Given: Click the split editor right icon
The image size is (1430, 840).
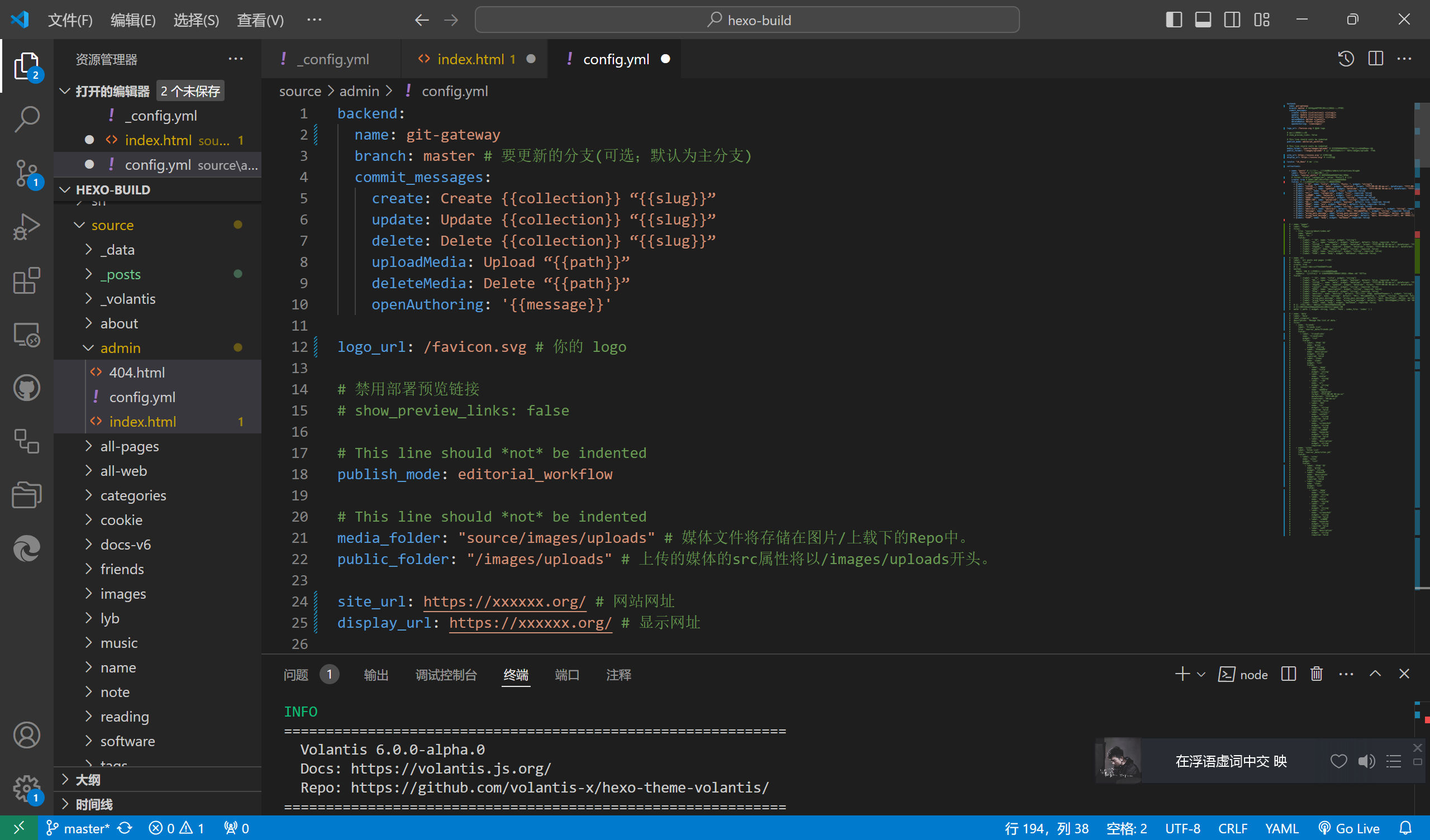Looking at the screenshot, I should pyautogui.click(x=1375, y=59).
